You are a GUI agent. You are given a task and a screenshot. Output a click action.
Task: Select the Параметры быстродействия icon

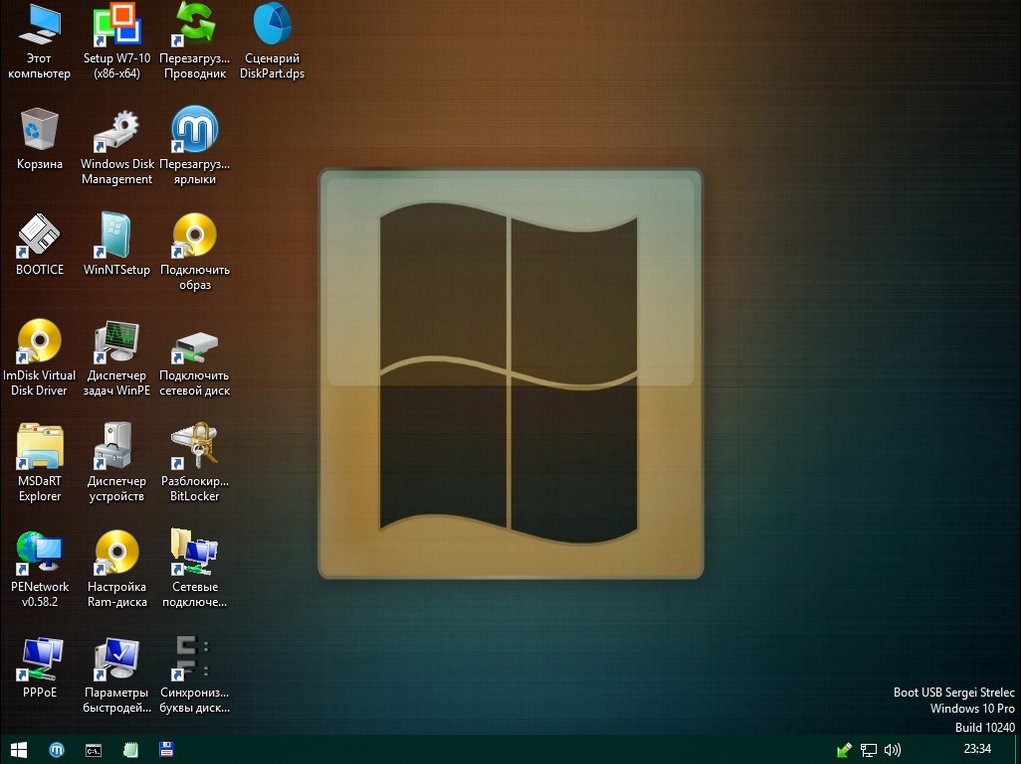117,675
